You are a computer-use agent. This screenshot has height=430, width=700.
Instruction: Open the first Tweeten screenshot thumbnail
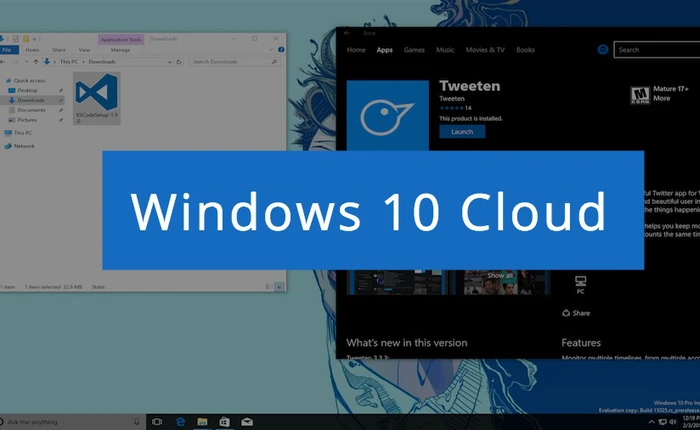click(397, 282)
